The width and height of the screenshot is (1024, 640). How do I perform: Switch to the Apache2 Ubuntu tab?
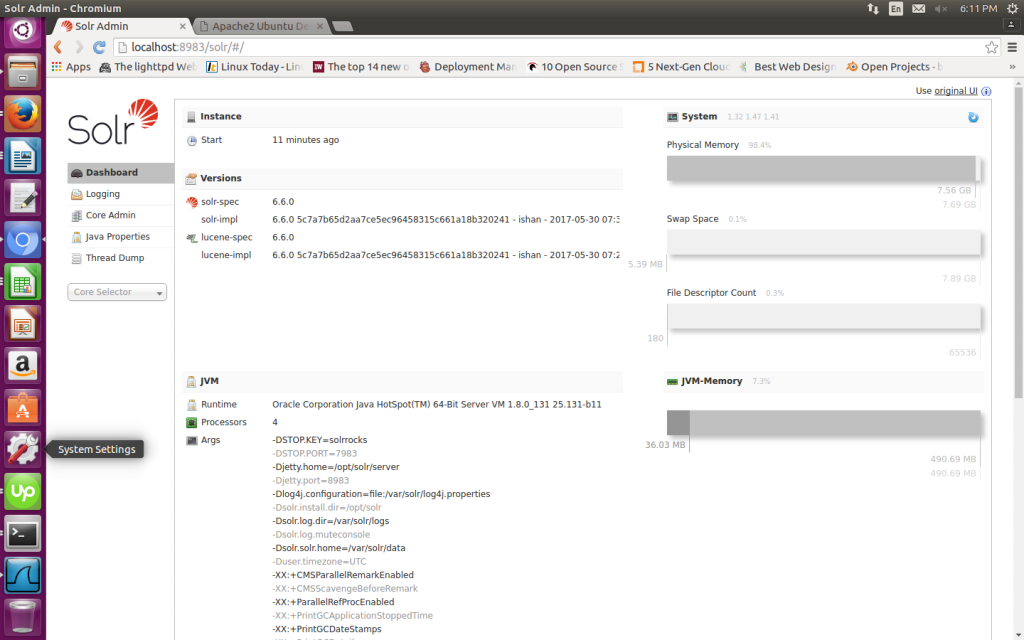tap(260, 26)
